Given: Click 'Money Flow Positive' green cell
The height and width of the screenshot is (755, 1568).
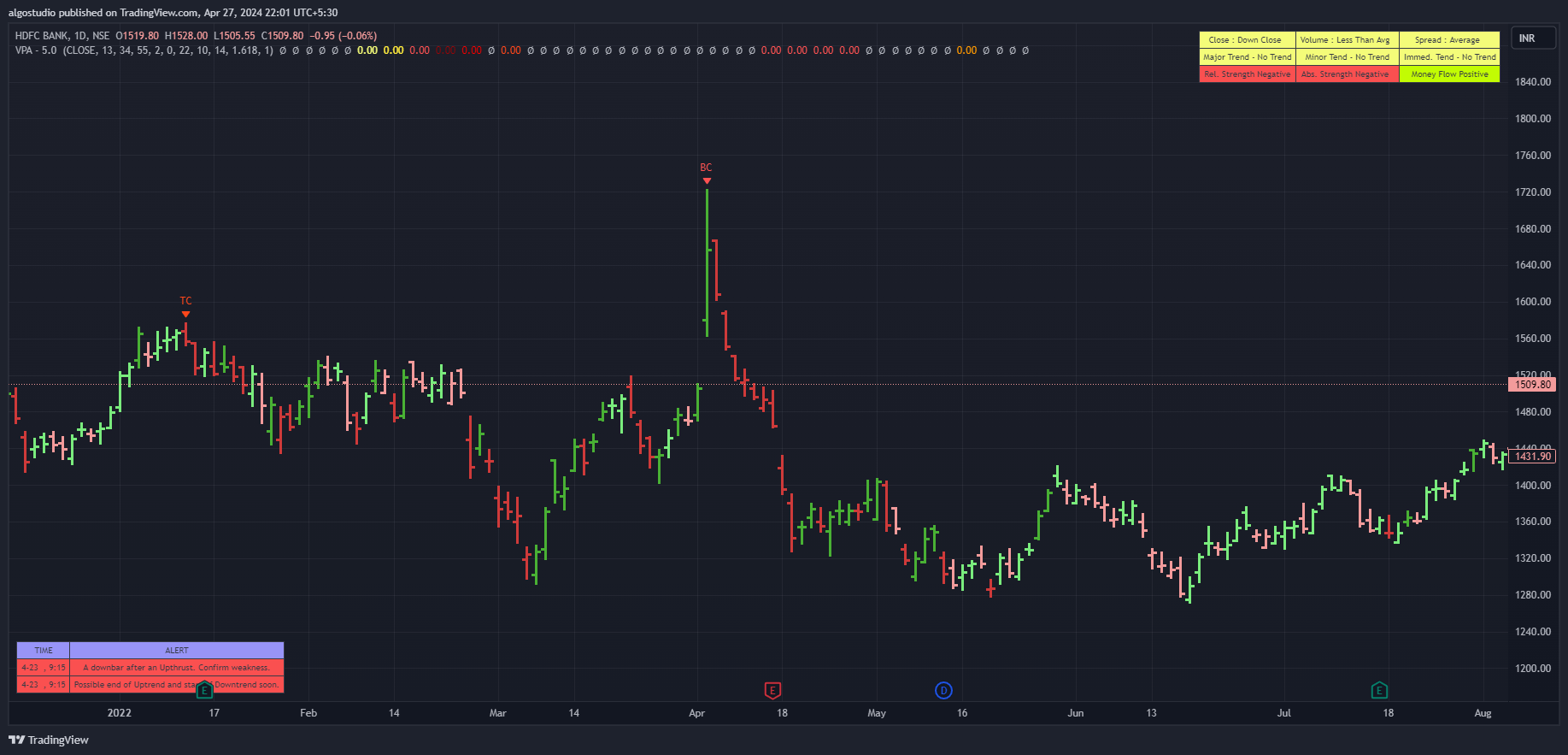Looking at the screenshot, I should 1449,74.
